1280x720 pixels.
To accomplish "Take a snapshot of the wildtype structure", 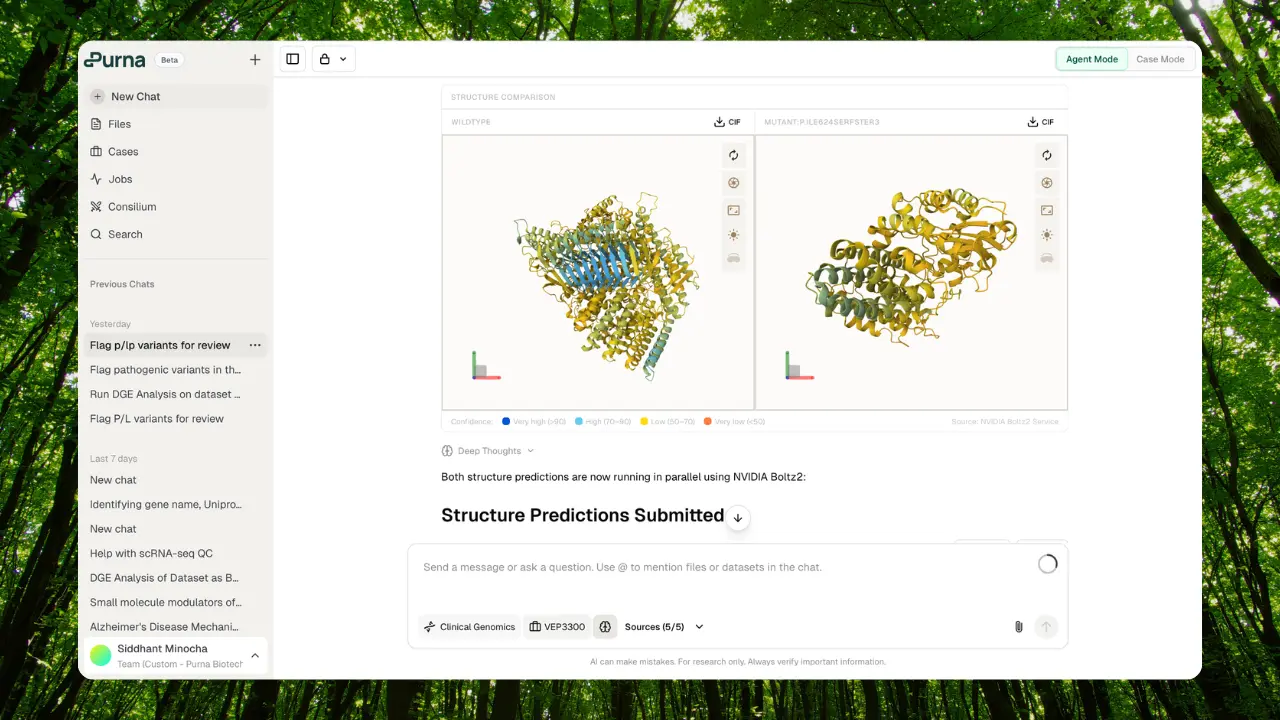I will pyautogui.click(x=733, y=183).
